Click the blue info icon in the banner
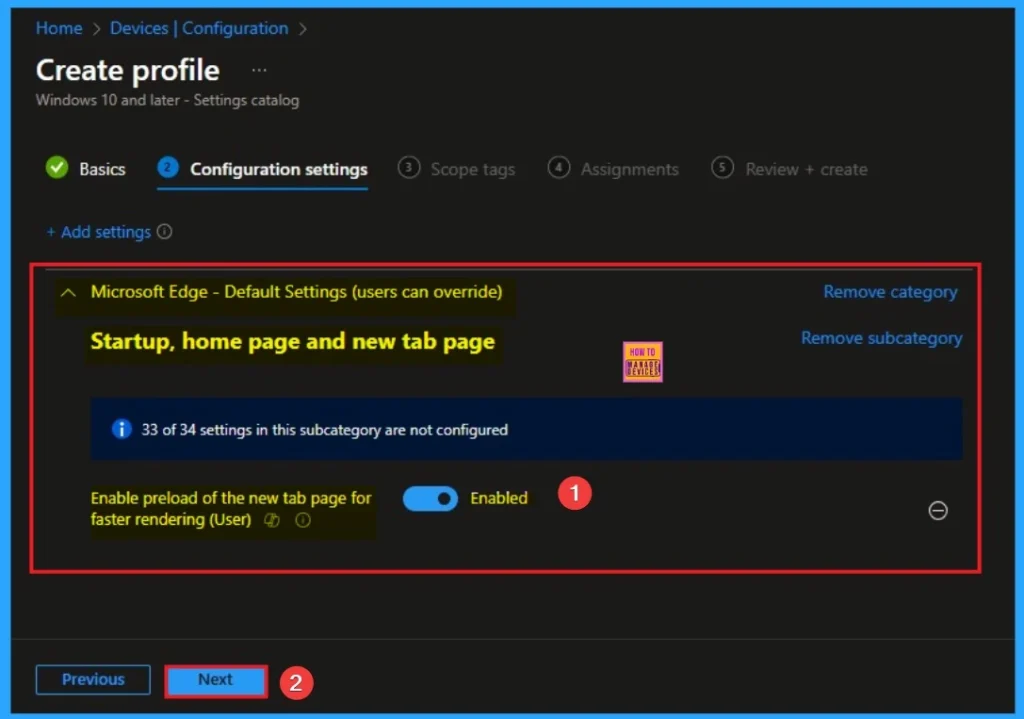 click(121, 429)
